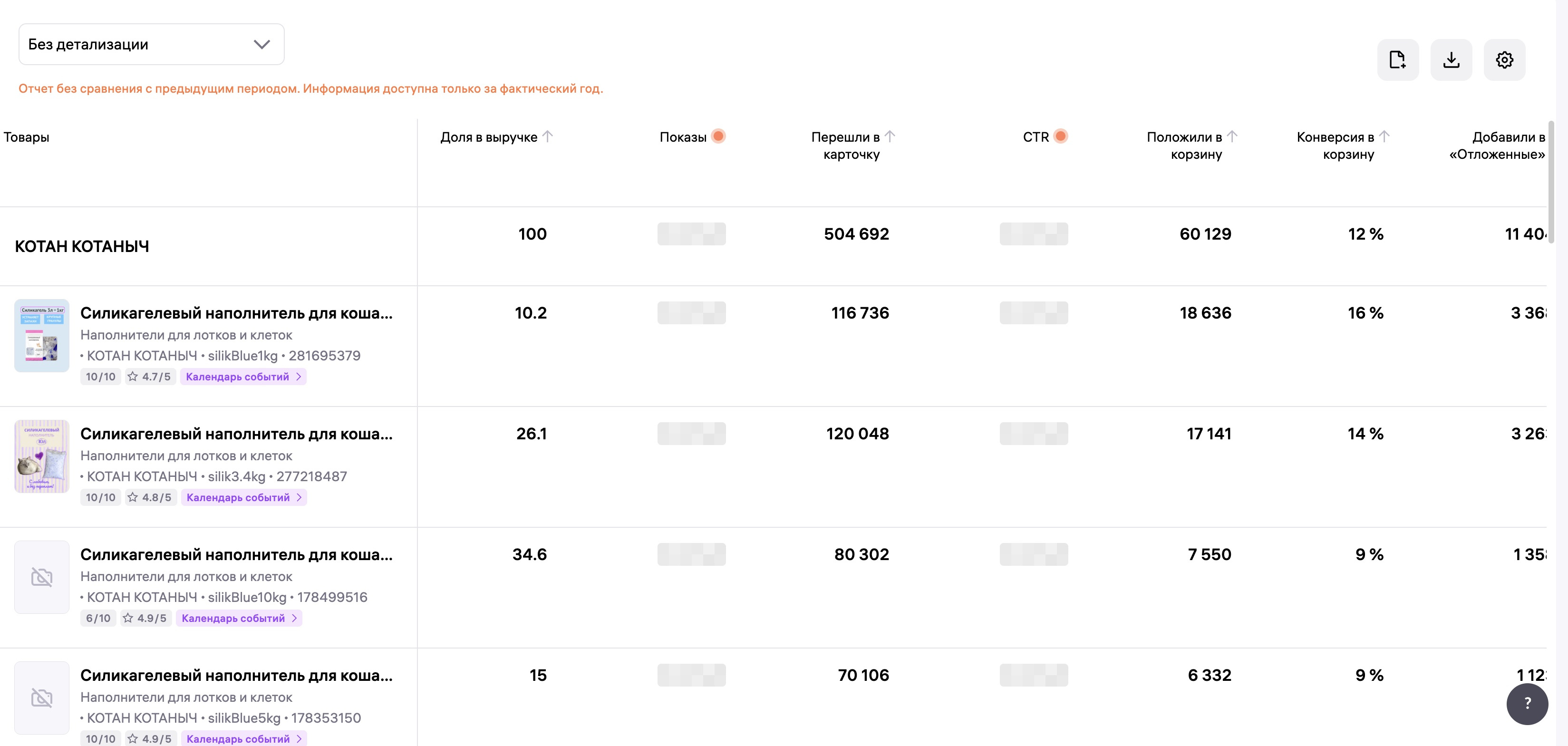
Task: Sort by Конверсия в корзину arrow
Action: [x=1384, y=136]
